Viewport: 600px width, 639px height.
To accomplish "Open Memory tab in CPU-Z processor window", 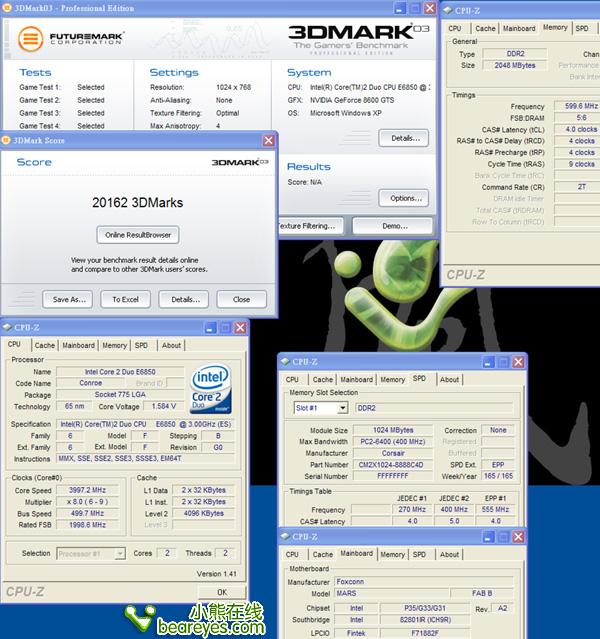I will (115, 345).
